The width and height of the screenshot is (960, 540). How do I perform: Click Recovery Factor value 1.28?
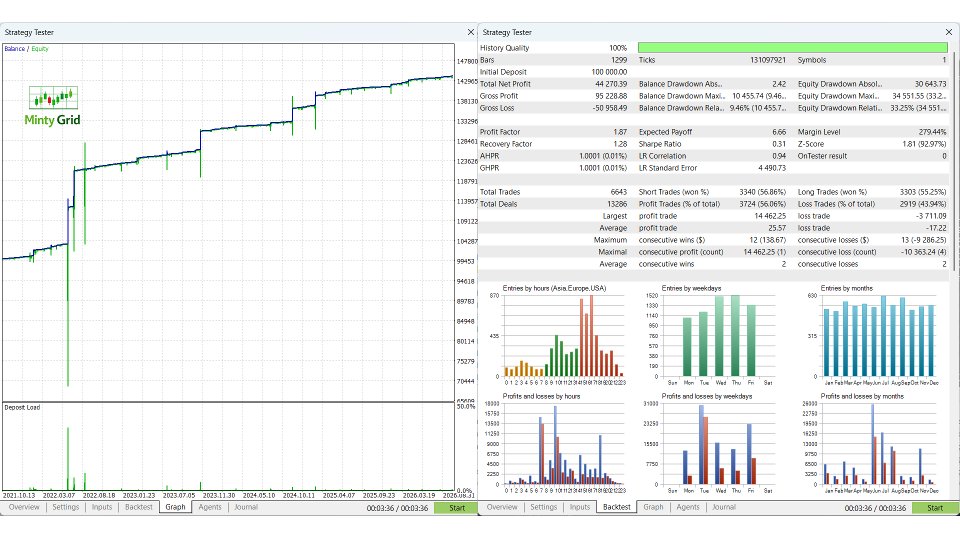pyautogui.click(x=620, y=144)
